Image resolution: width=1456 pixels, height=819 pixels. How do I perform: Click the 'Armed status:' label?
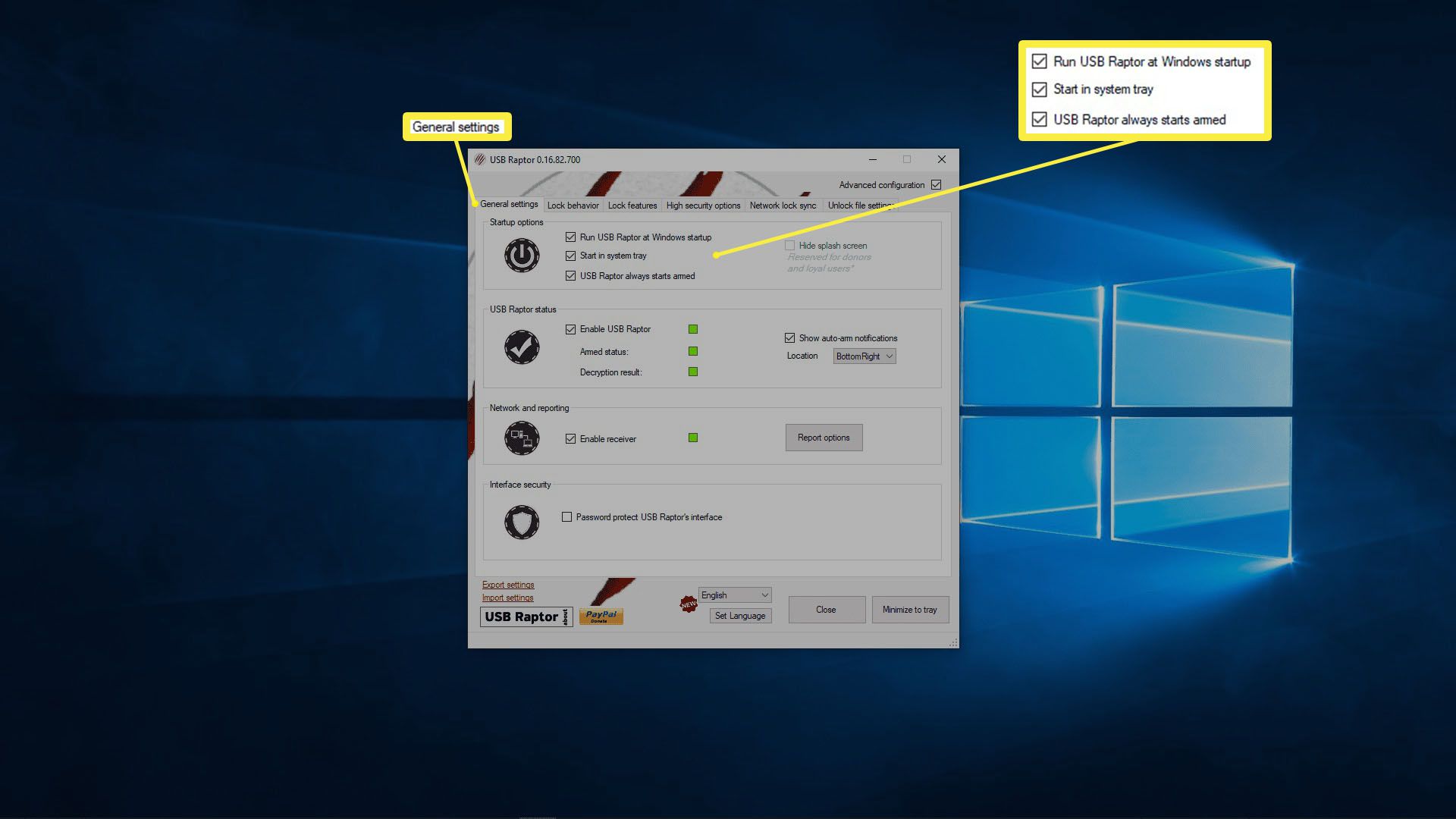(x=604, y=352)
